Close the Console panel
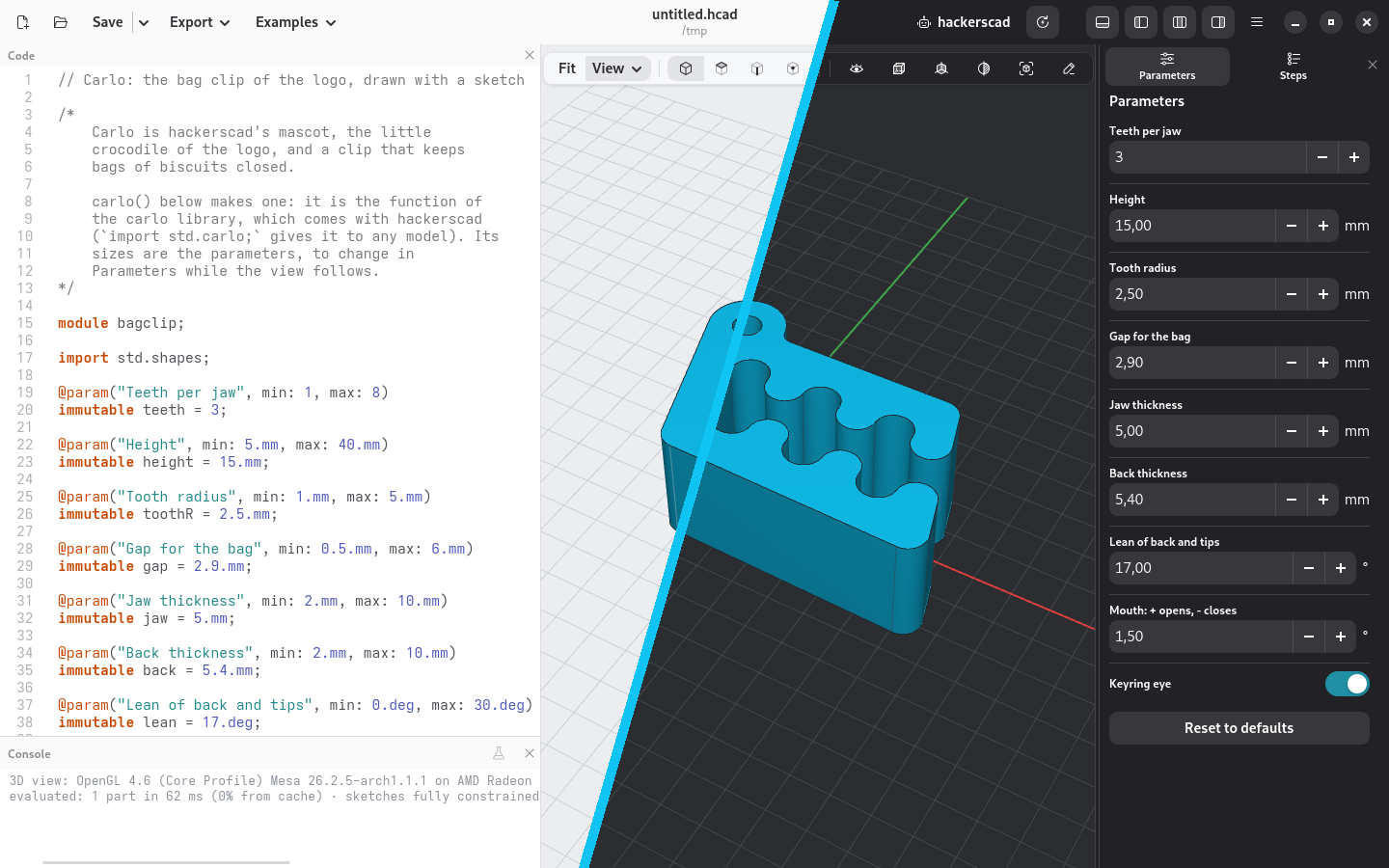This screenshot has width=1389, height=868. point(529,753)
